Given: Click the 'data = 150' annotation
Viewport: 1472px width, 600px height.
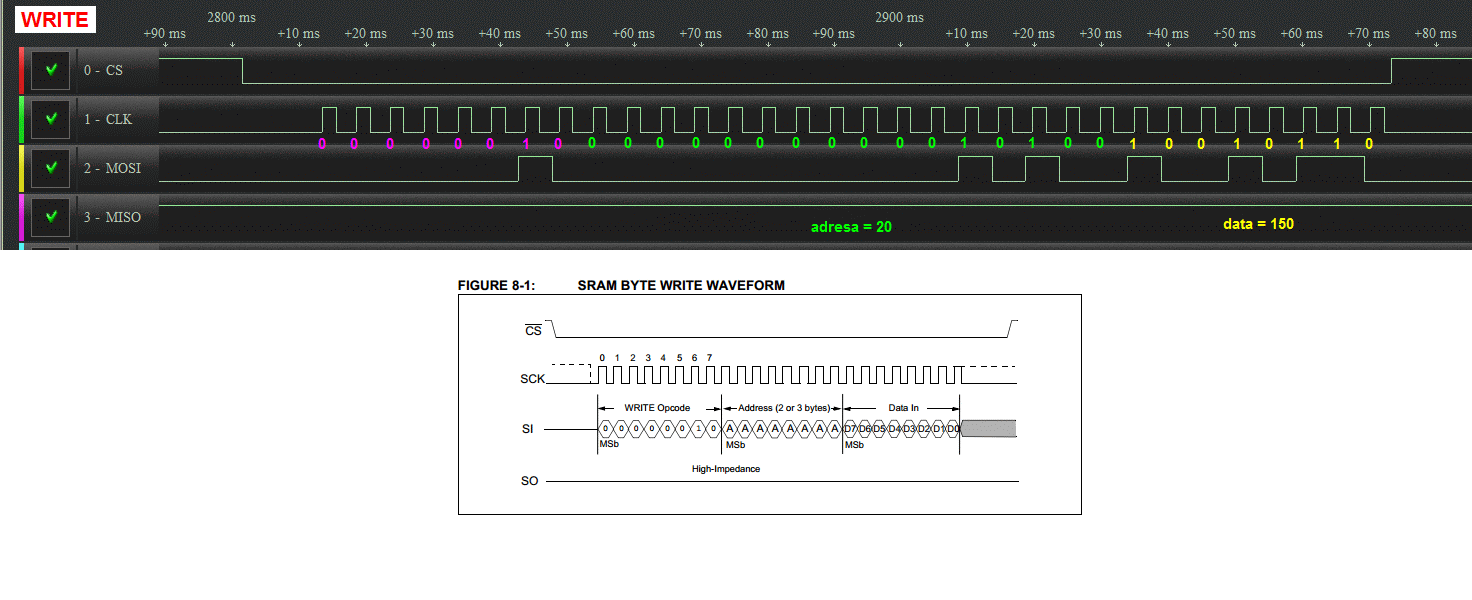Looking at the screenshot, I should [1258, 224].
